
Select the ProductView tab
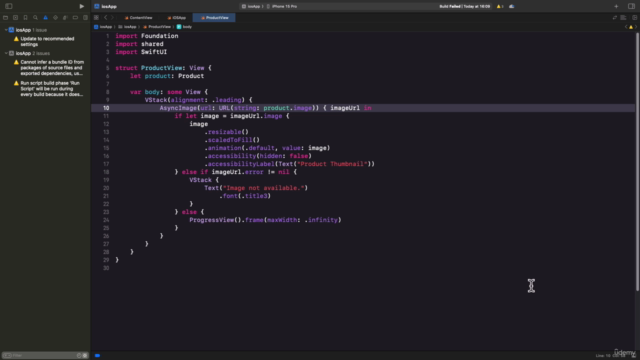pos(215,18)
